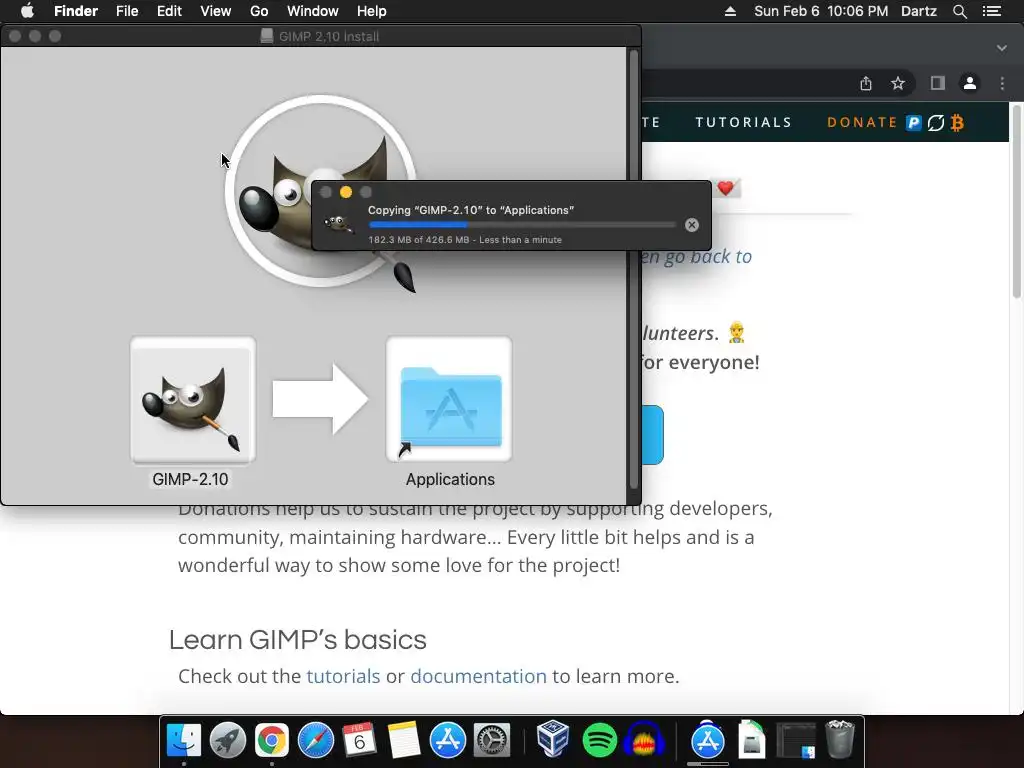Open the browser three-dot menu

[1002, 83]
